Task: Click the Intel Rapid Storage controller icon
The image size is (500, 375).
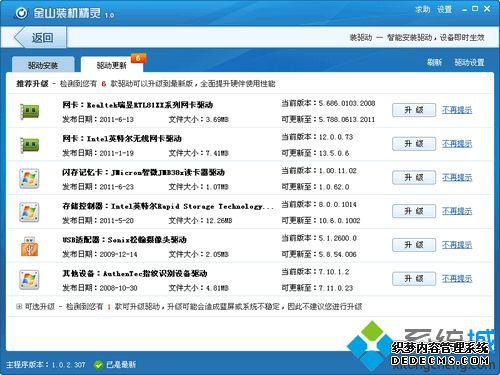Action: coord(29,212)
